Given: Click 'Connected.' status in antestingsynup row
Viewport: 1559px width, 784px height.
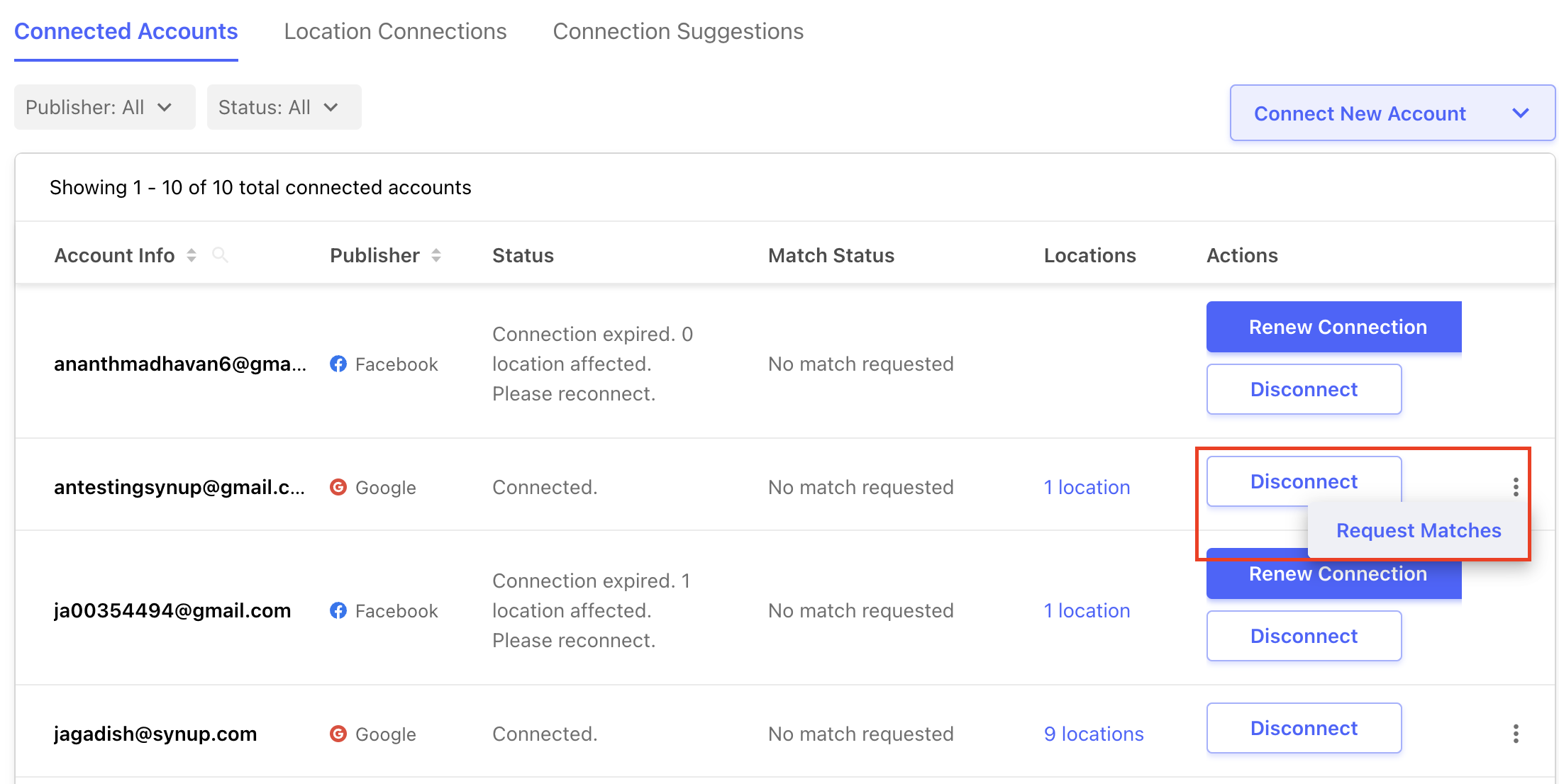Looking at the screenshot, I should (545, 487).
